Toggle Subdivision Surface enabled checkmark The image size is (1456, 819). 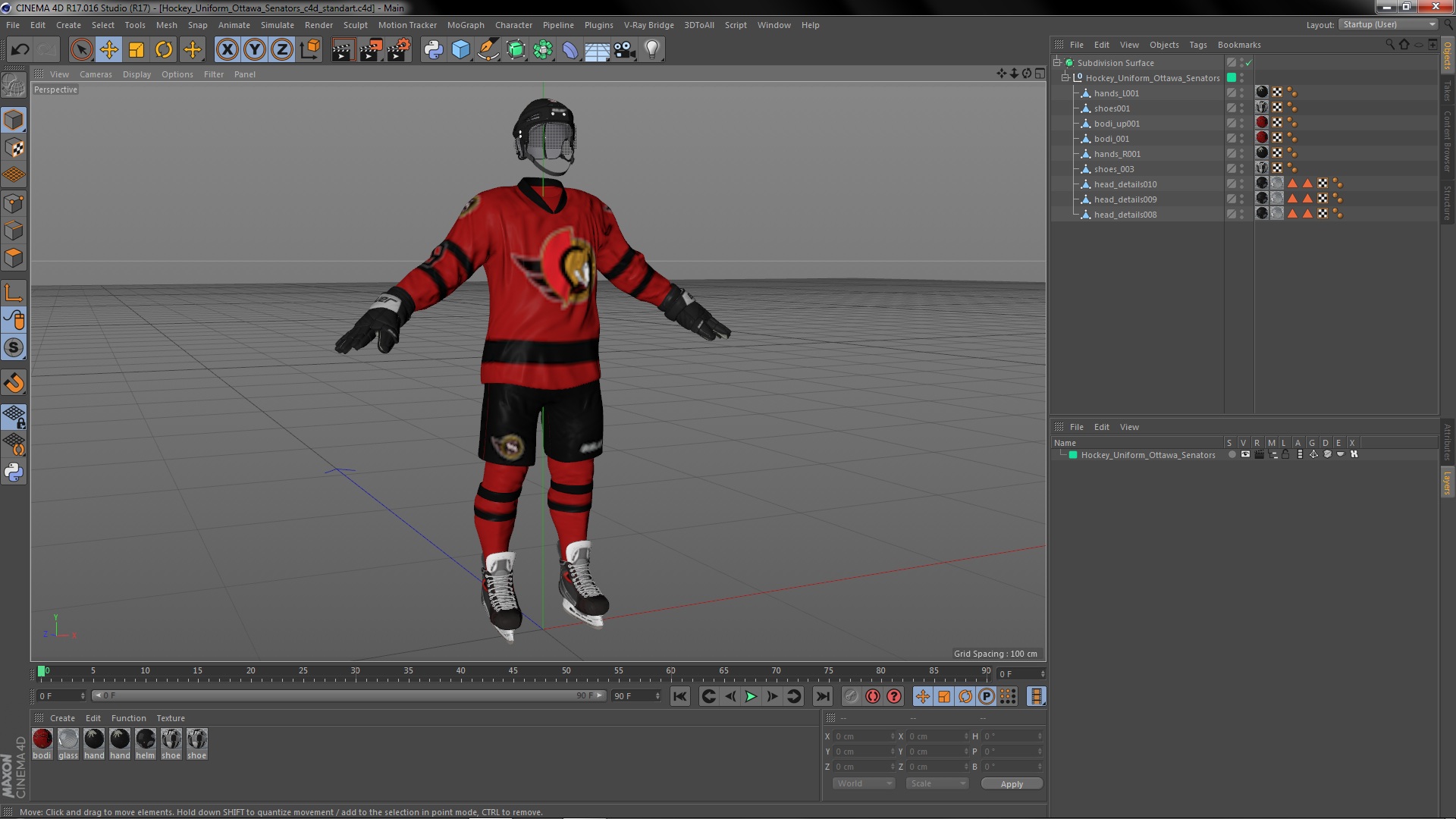point(1248,63)
